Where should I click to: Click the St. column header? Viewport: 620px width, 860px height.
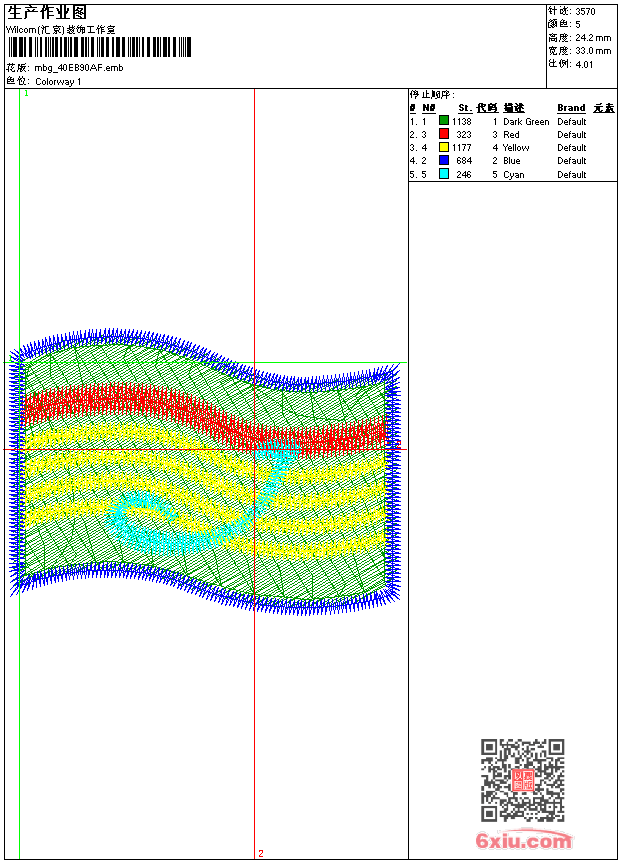464,108
